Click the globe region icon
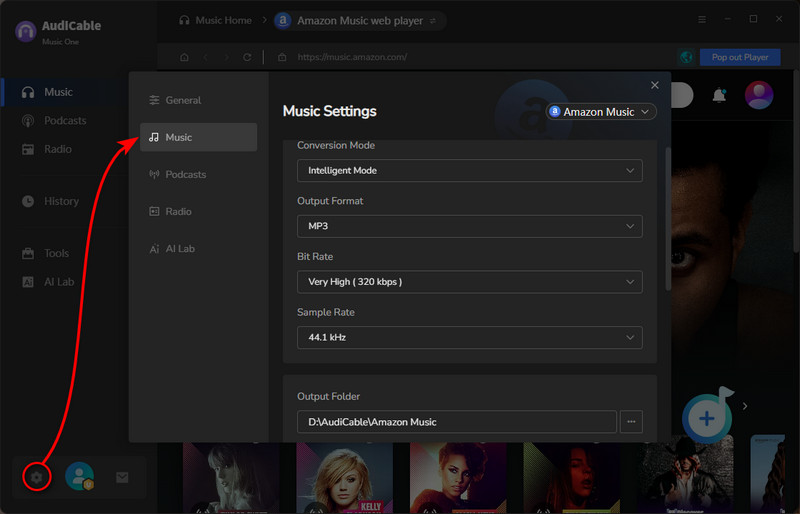This screenshot has height=514, width=800. tap(686, 57)
